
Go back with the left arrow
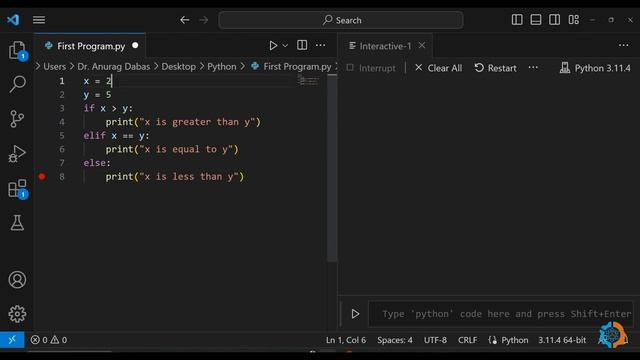click(184, 20)
